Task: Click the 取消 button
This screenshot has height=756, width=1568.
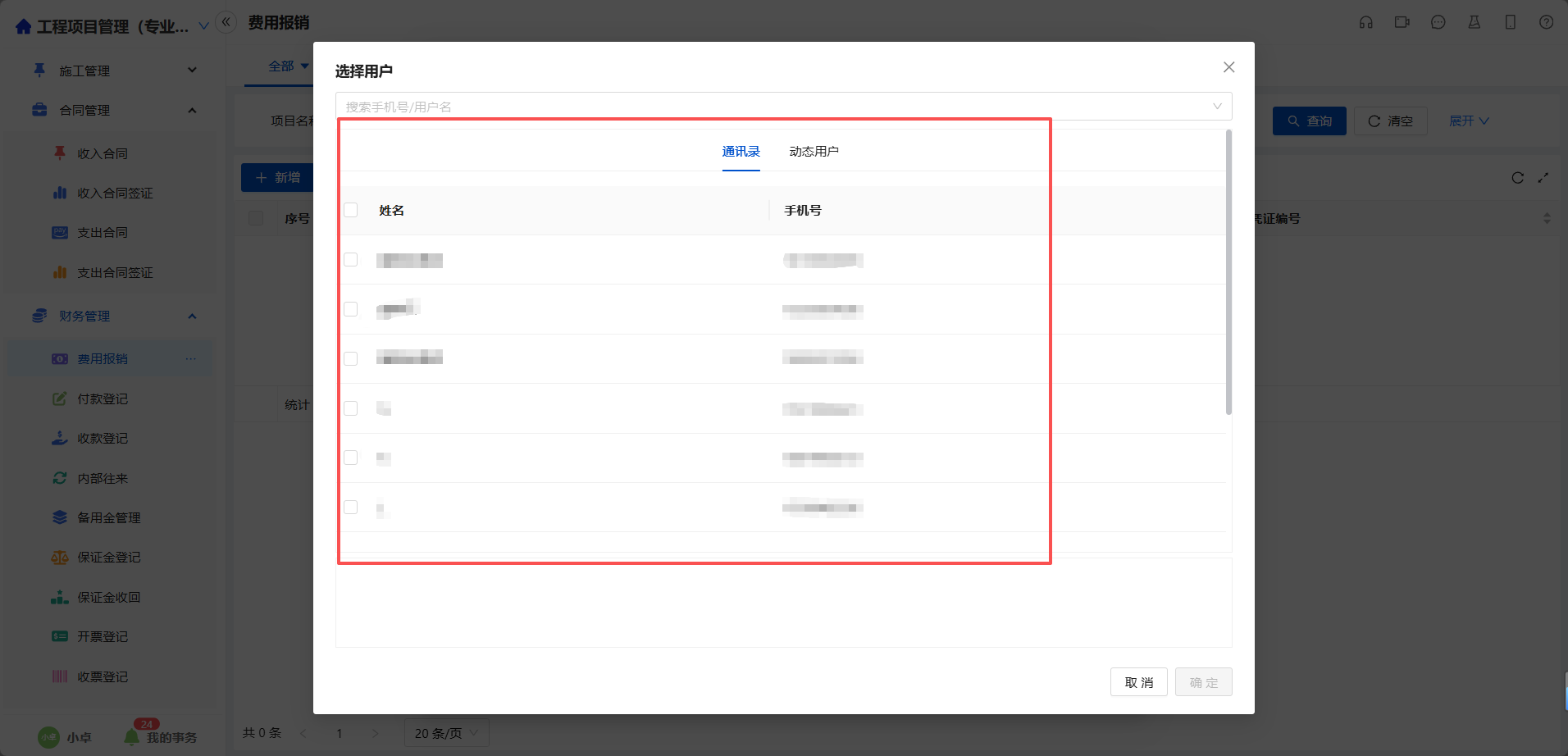Action: (1138, 682)
